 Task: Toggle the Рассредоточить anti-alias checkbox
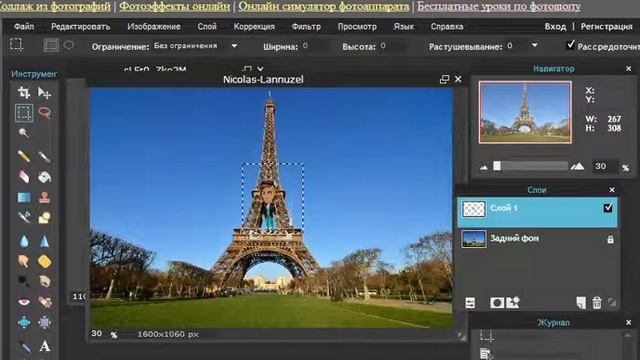click(x=571, y=45)
